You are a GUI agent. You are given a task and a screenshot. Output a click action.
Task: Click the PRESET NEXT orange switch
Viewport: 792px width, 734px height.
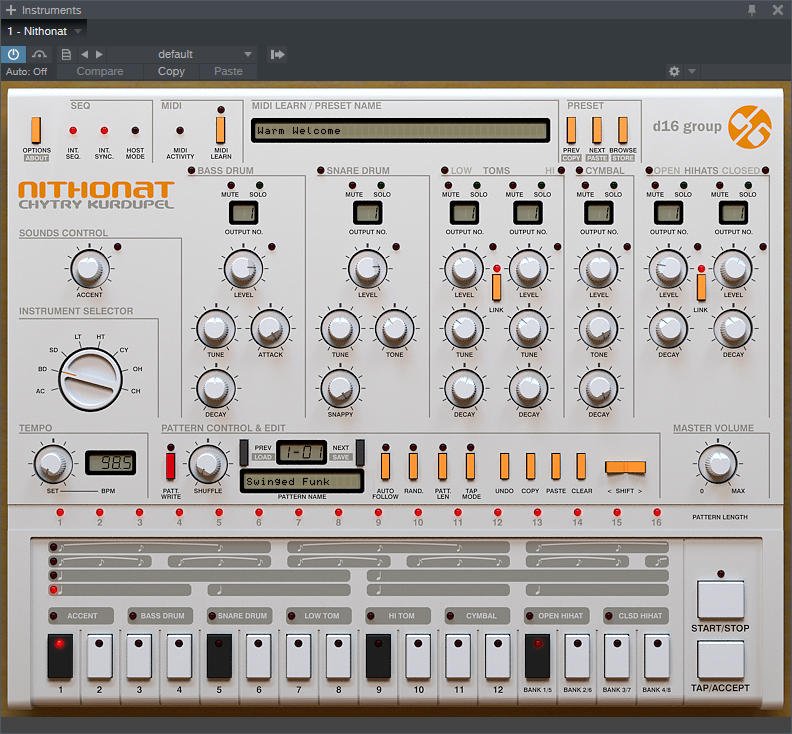point(597,130)
